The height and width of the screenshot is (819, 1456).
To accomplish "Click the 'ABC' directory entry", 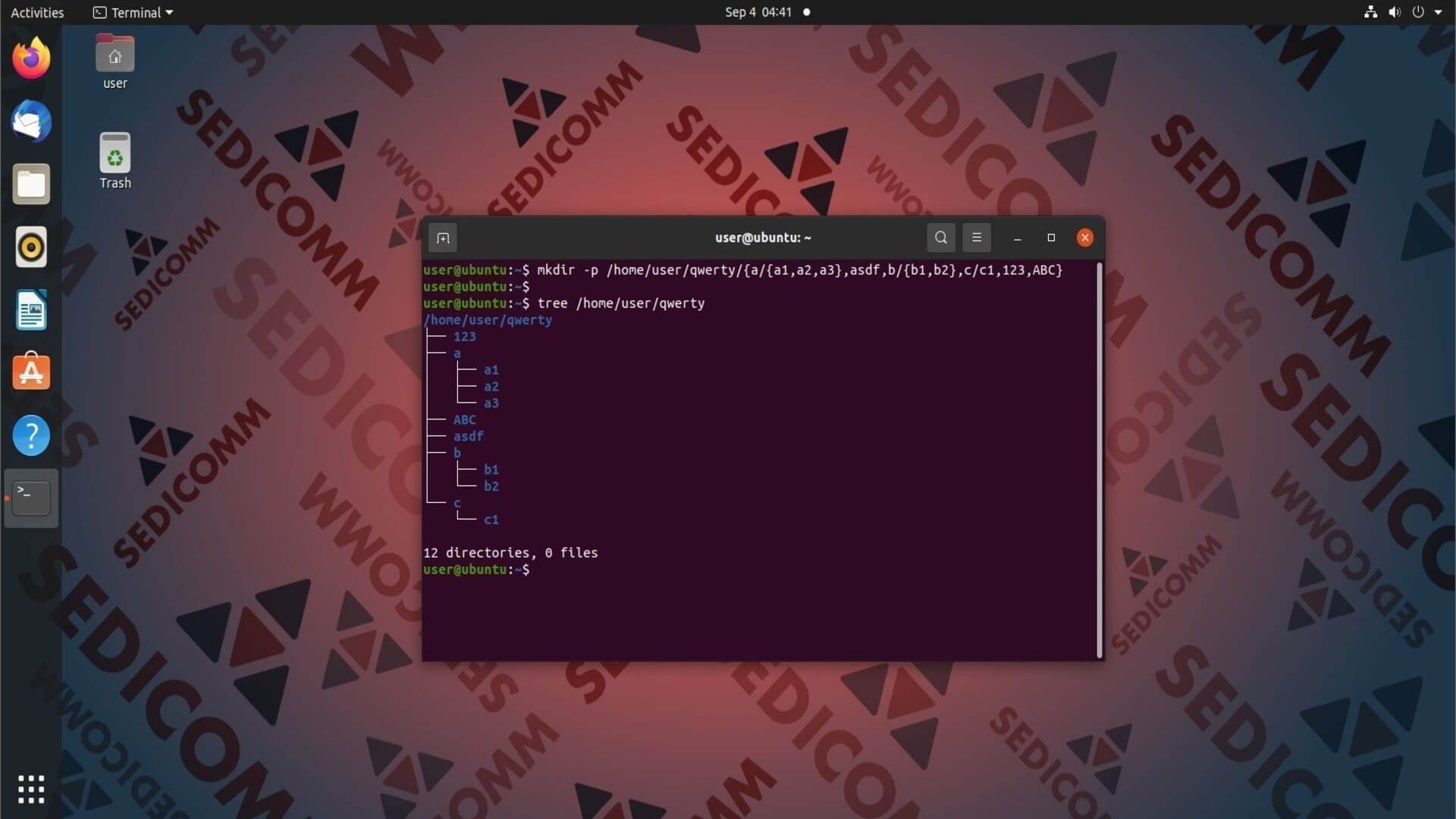I will click(465, 420).
